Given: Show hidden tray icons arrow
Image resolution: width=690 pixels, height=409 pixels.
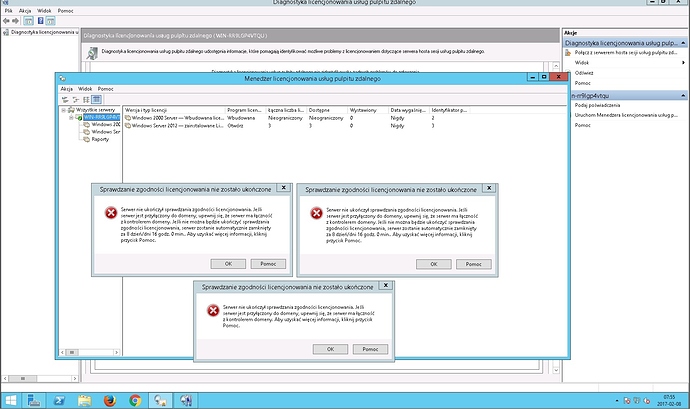Looking at the screenshot, I should (617, 401).
